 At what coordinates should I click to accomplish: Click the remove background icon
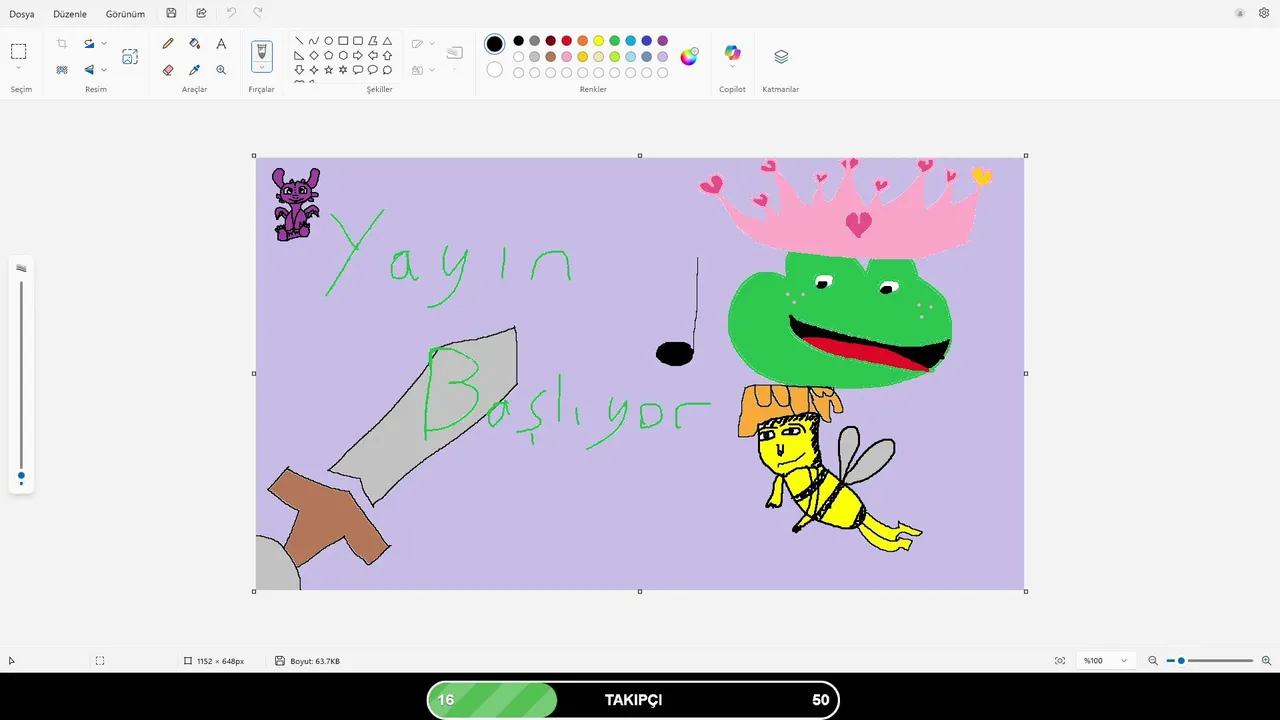coord(62,70)
